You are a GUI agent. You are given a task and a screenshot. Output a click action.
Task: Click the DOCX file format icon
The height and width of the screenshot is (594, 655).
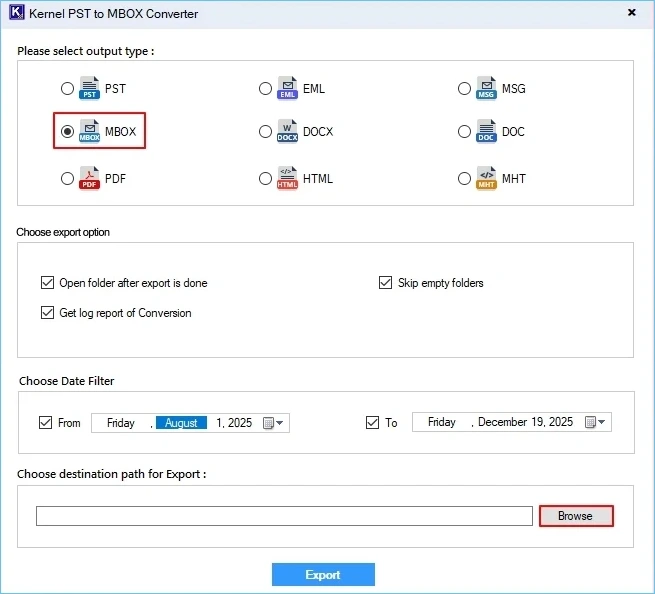(x=287, y=131)
